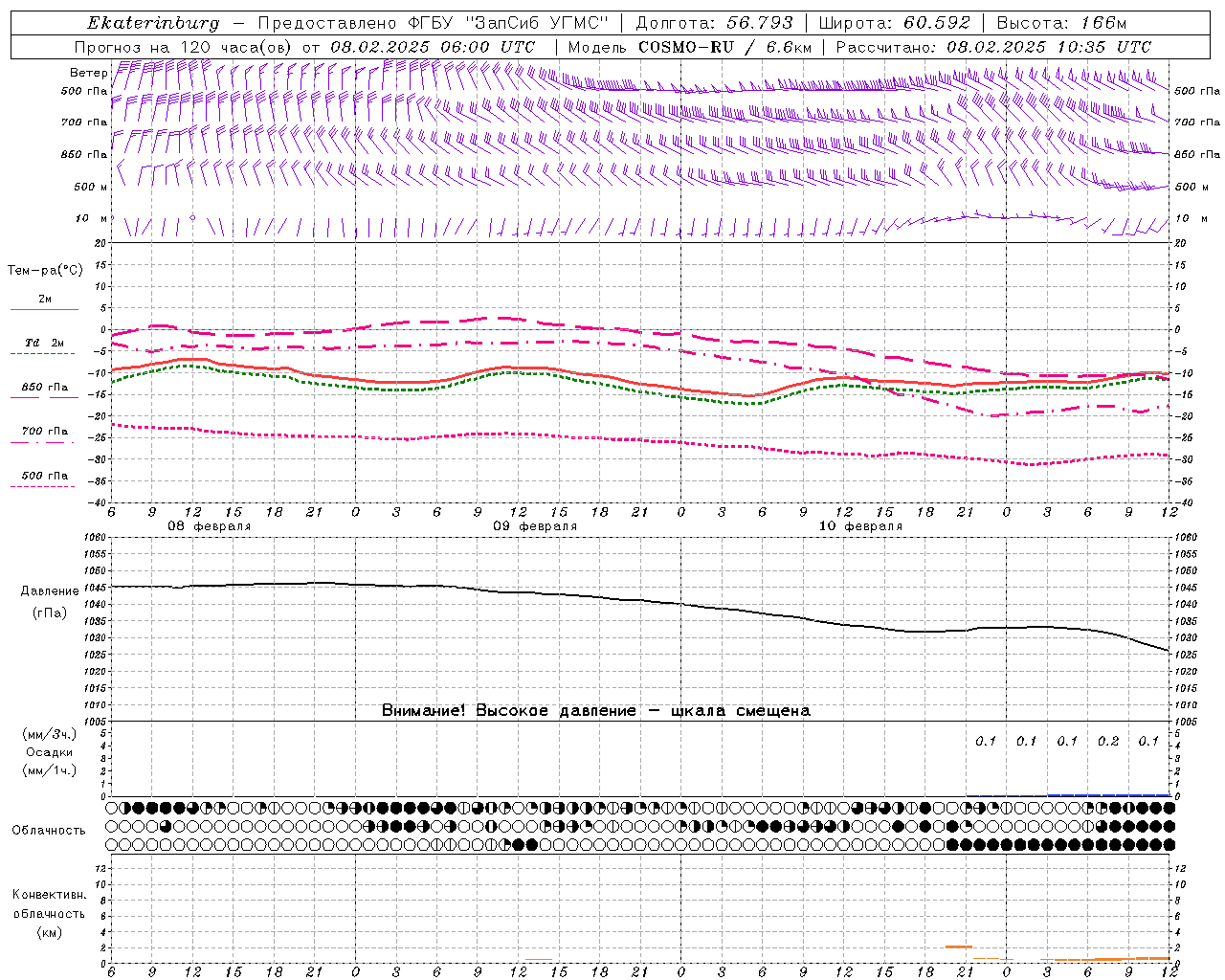Click the Долгота: 56.793 value
This screenshot has width=1225, height=980.
tap(714, 23)
